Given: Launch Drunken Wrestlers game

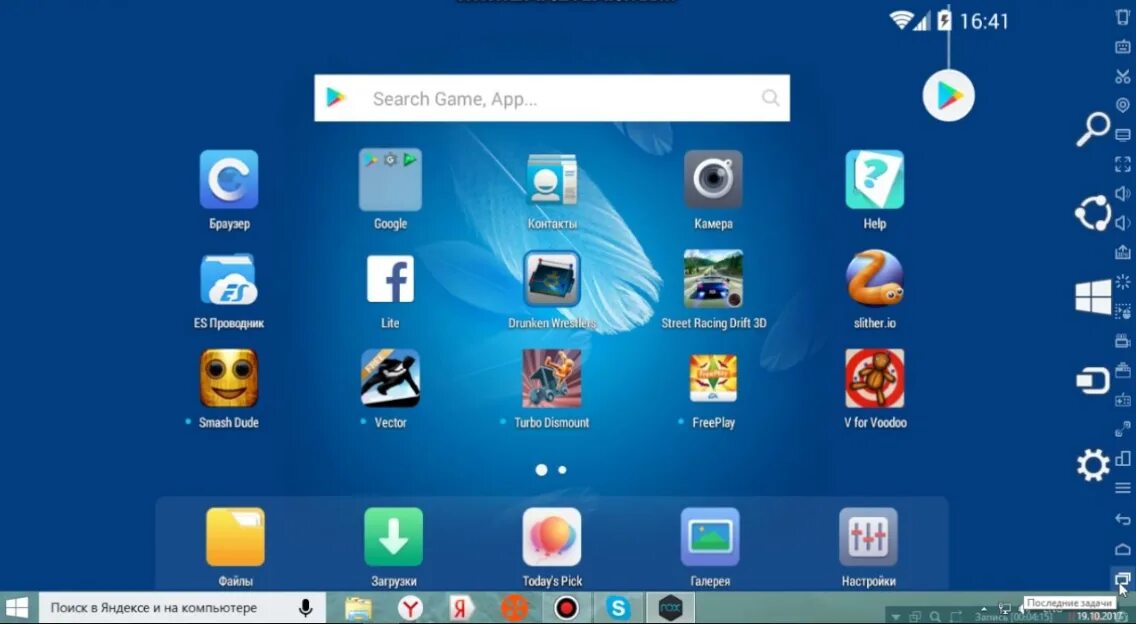Looking at the screenshot, I should 551,279.
